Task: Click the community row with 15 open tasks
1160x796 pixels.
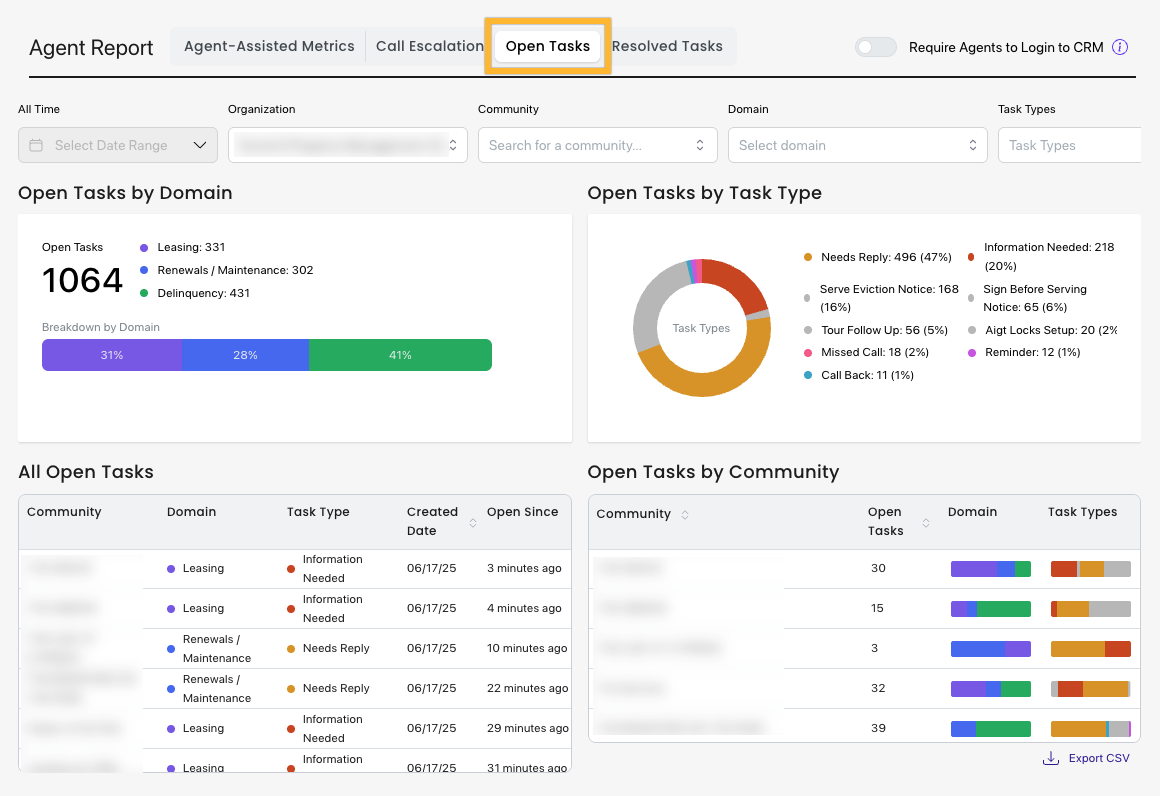Action: coord(864,608)
